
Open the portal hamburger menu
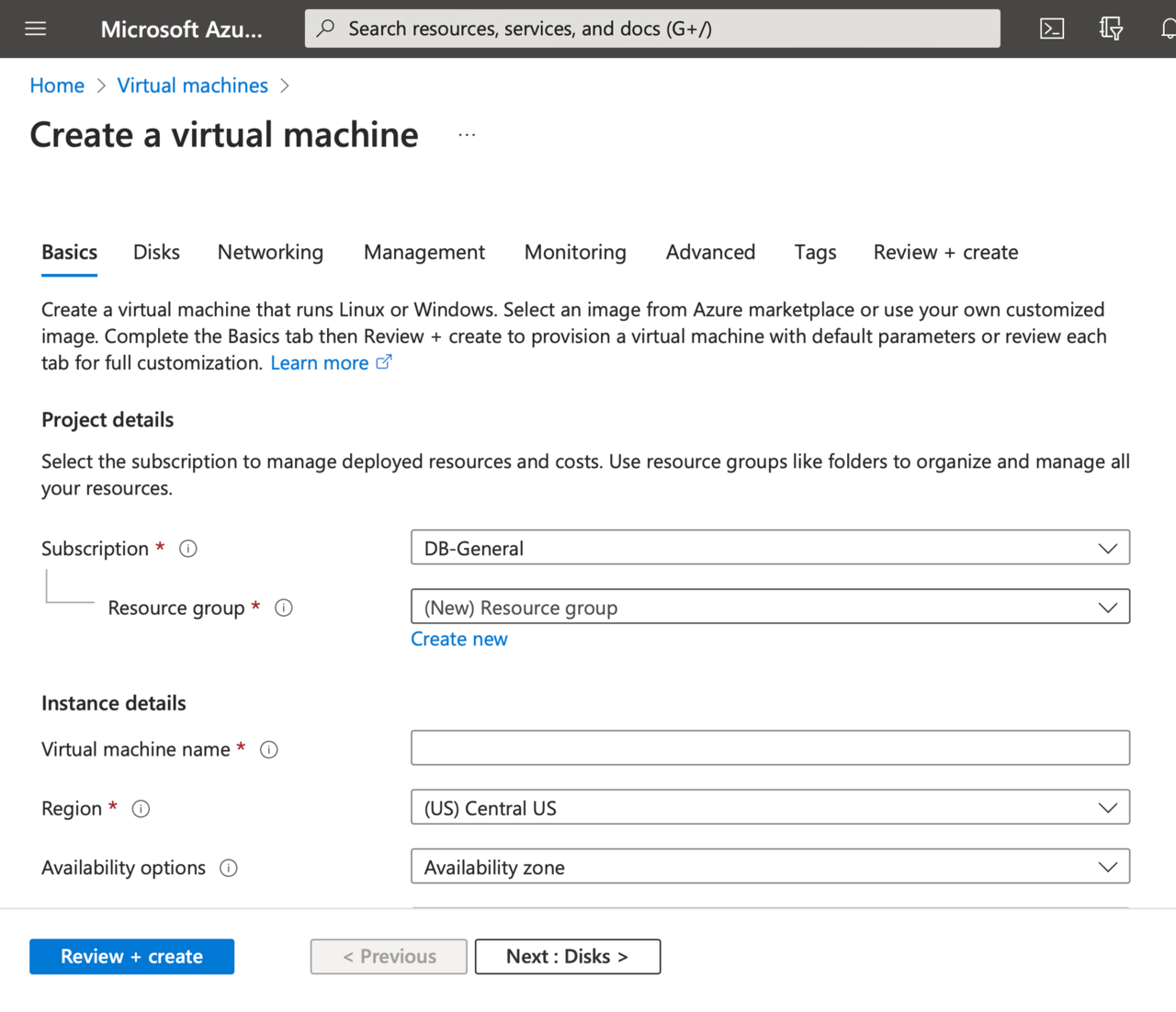tap(35, 28)
